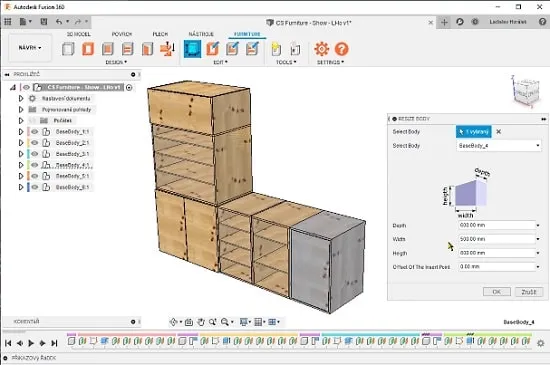Open the data panel grid icon
This screenshot has width=550, height=365.
pyautogui.click(x=7, y=22)
